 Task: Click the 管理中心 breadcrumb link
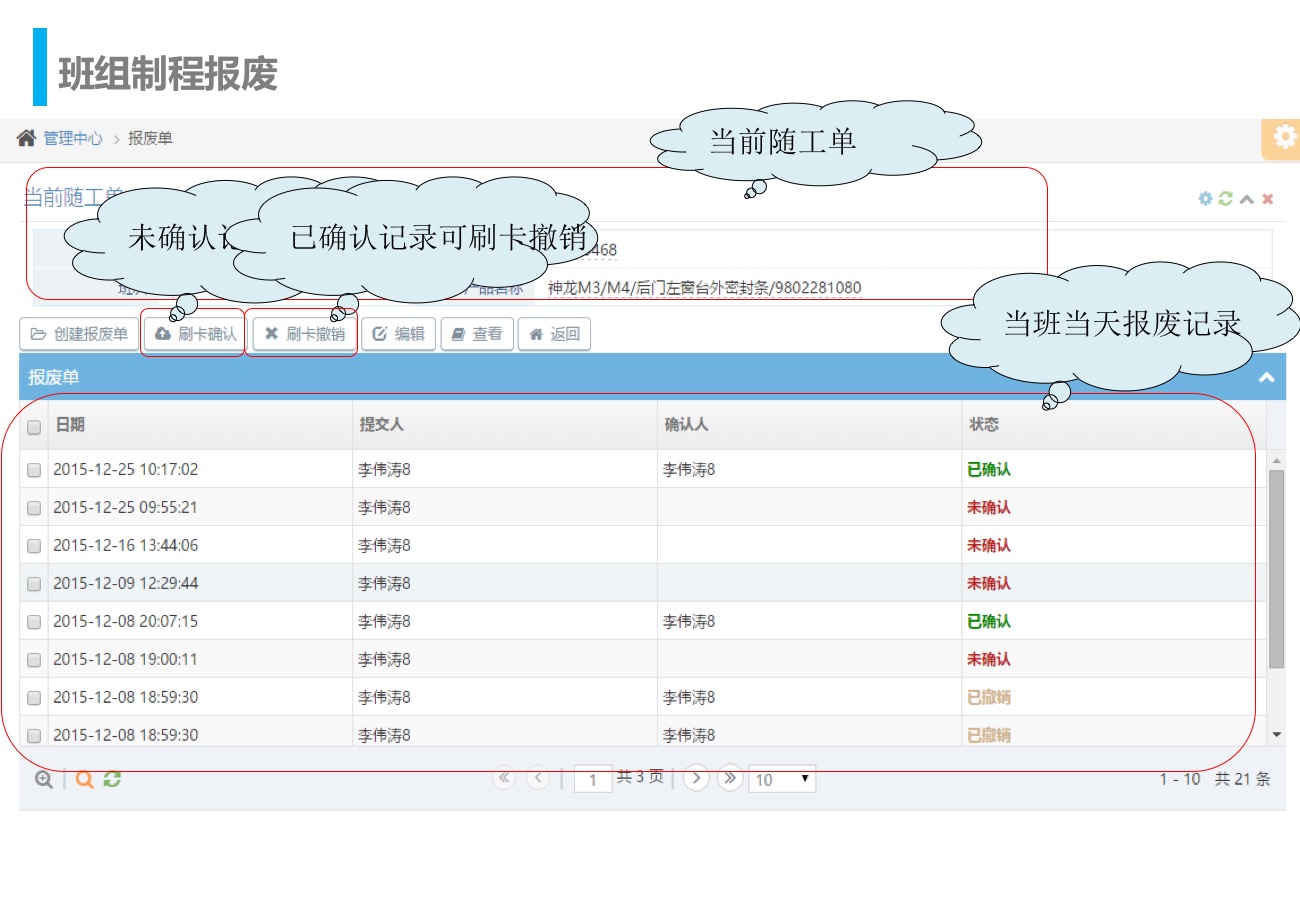[72, 139]
